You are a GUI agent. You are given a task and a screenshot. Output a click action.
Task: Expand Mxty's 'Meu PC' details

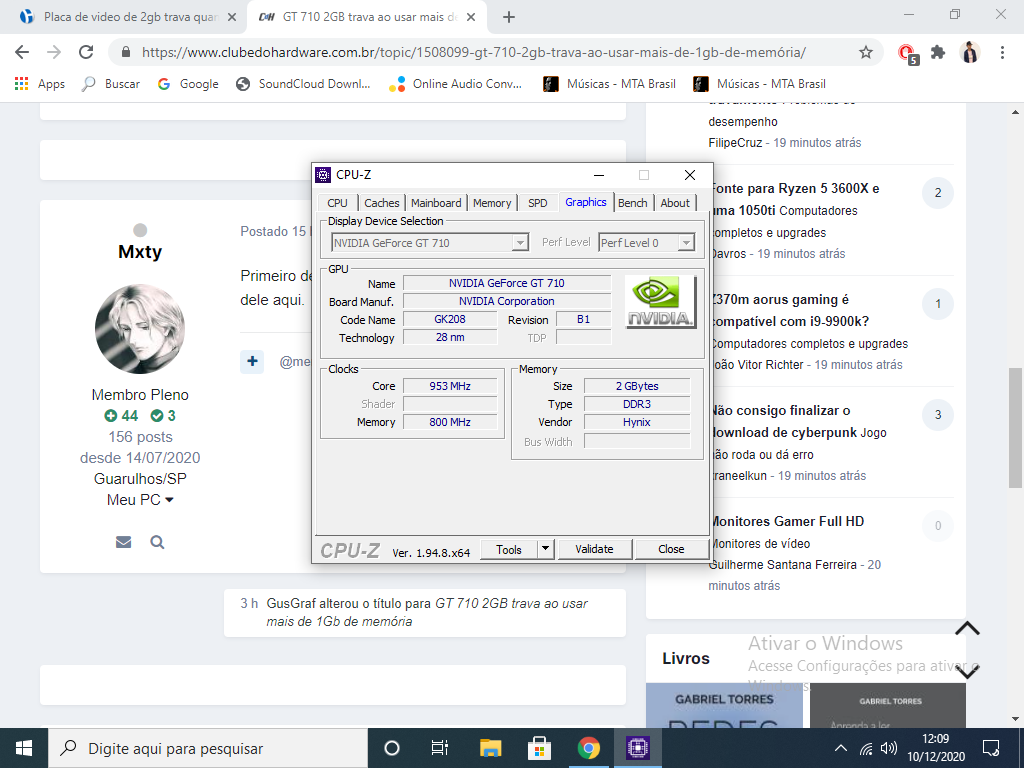coord(140,500)
